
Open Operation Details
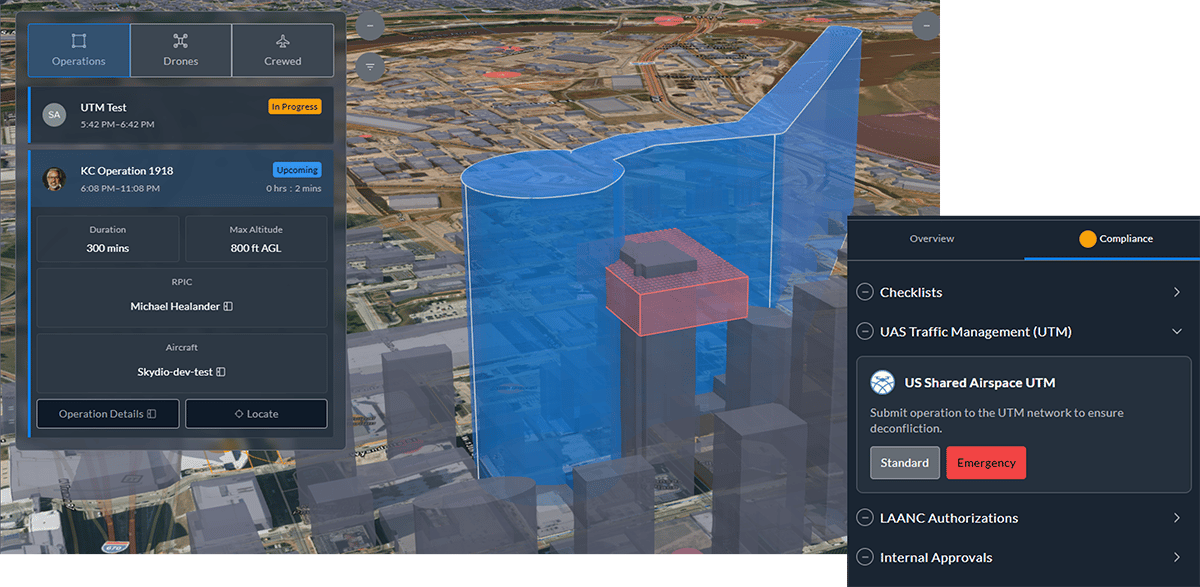[x=108, y=414]
